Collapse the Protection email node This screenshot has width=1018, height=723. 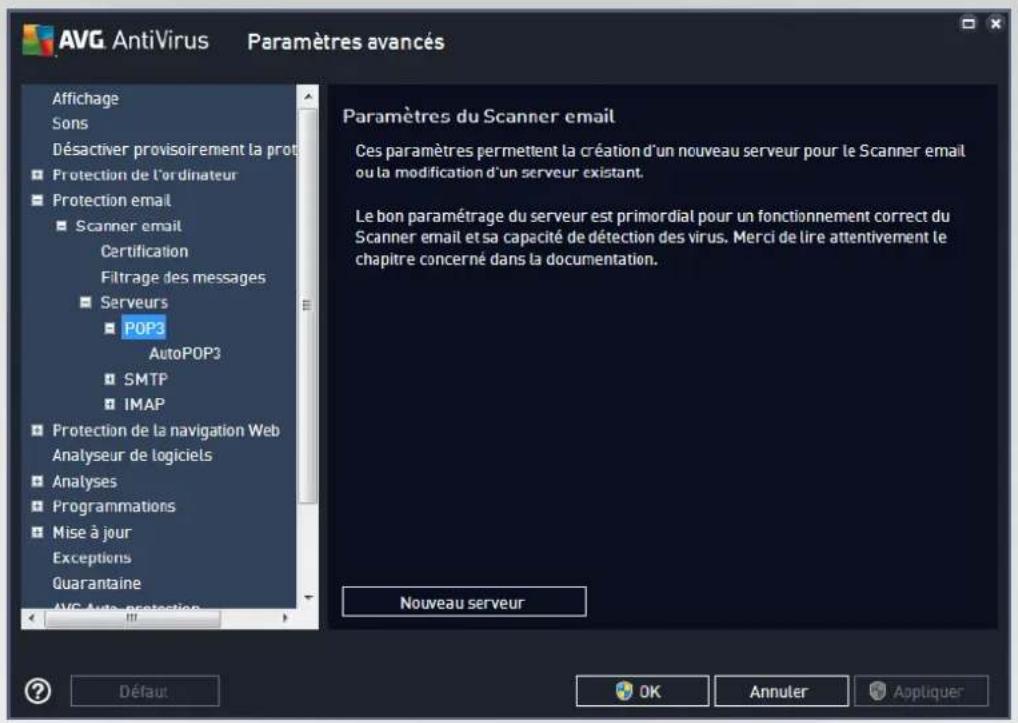(x=38, y=200)
